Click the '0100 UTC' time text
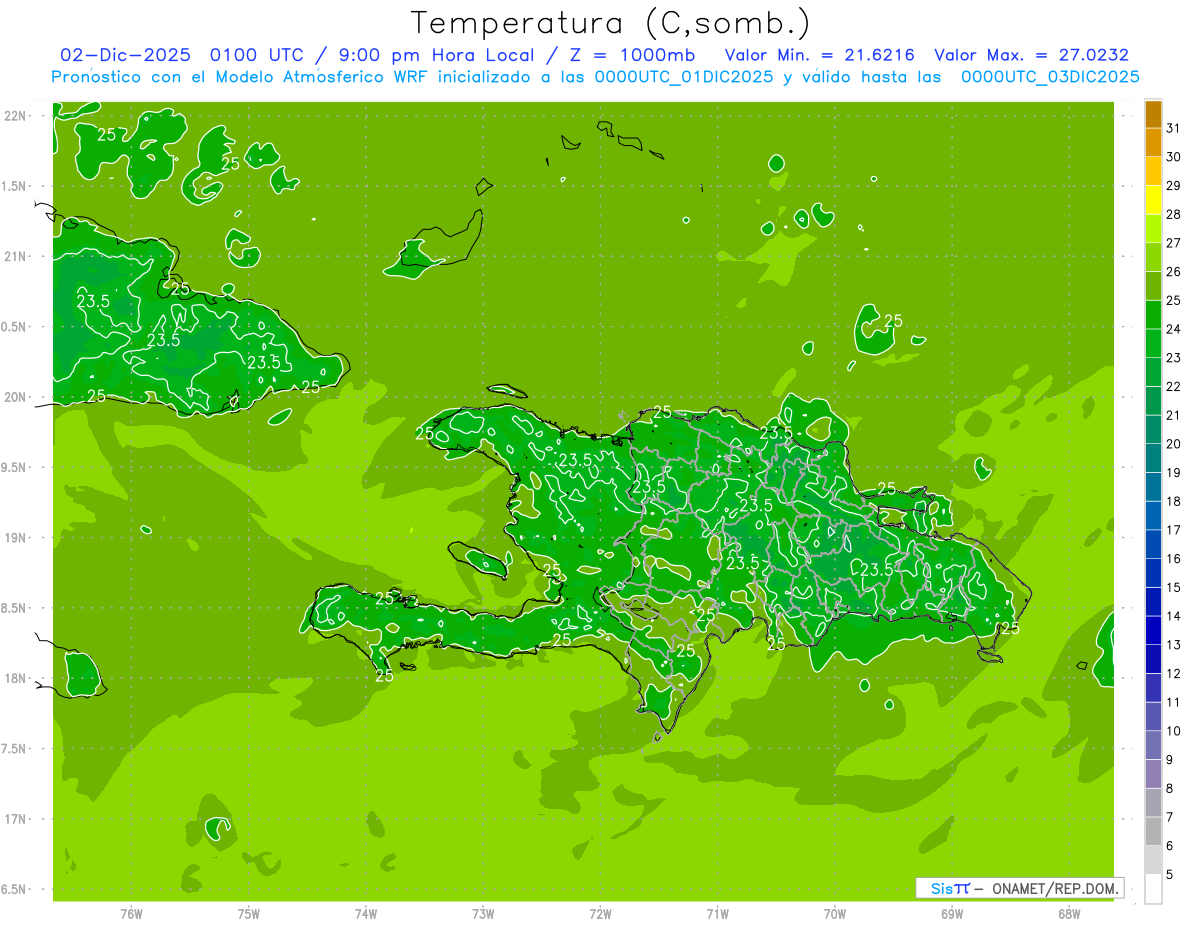Screen dimensions: 1200x927 click(256, 55)
